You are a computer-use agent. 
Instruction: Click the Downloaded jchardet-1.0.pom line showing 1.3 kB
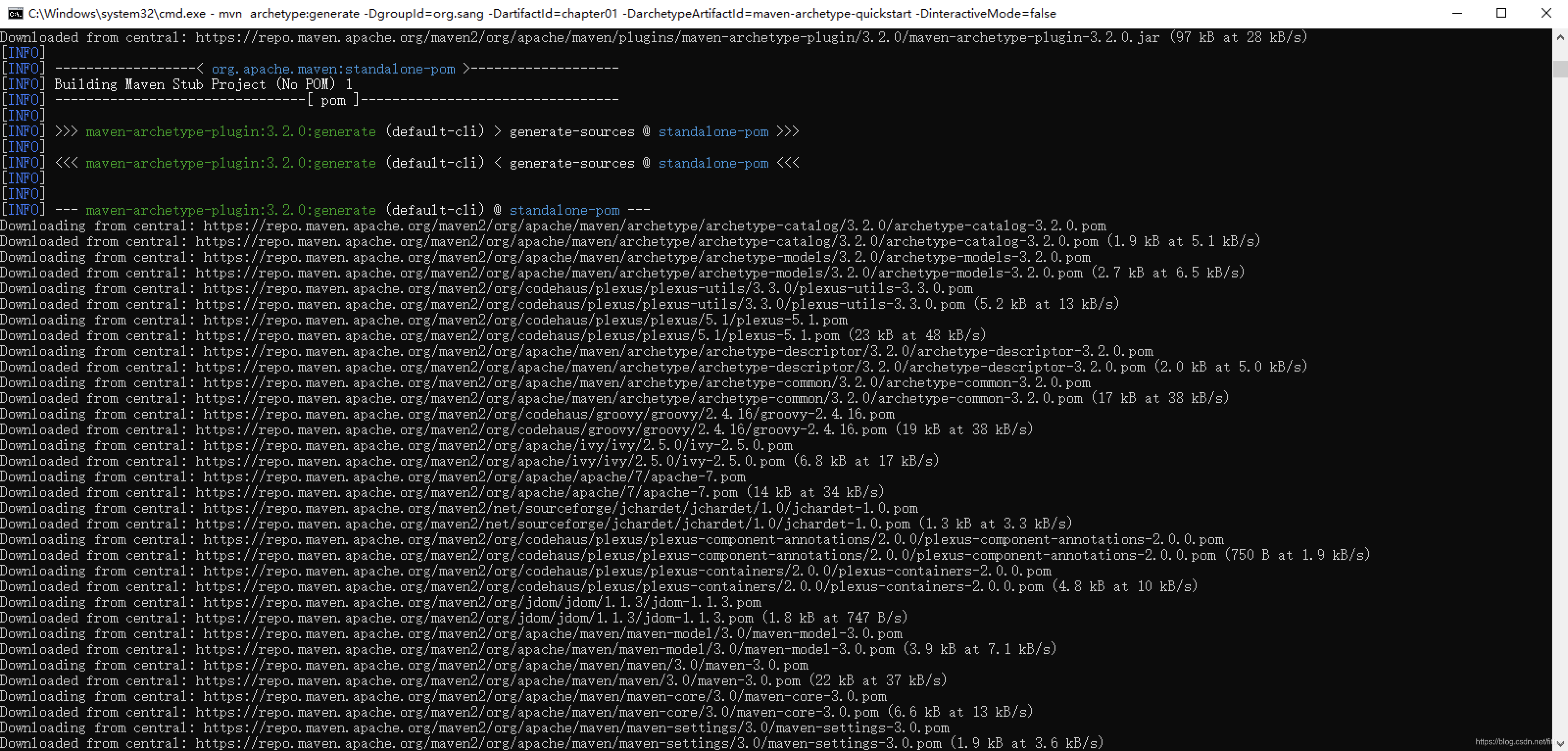click(536, 524)
